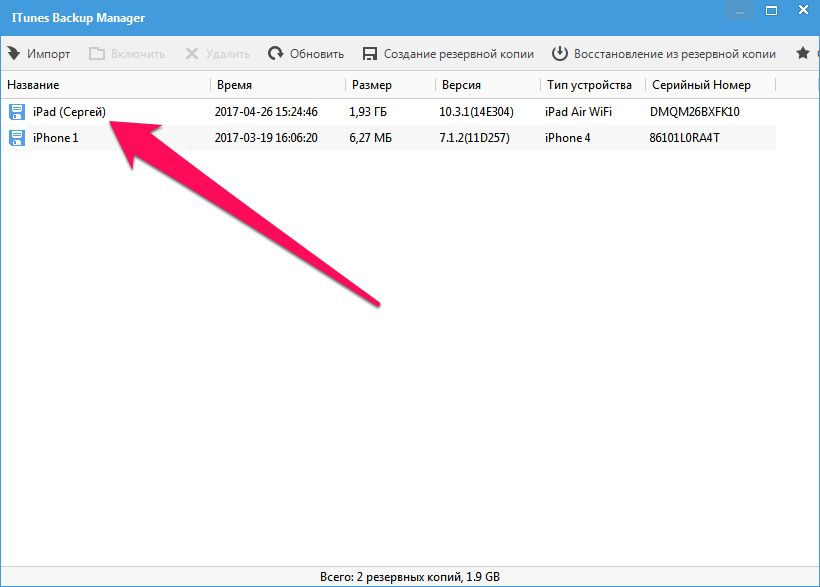Sort by the Размер column header
The height and width of the screenshot is (587, 820).
click(372, 85)
